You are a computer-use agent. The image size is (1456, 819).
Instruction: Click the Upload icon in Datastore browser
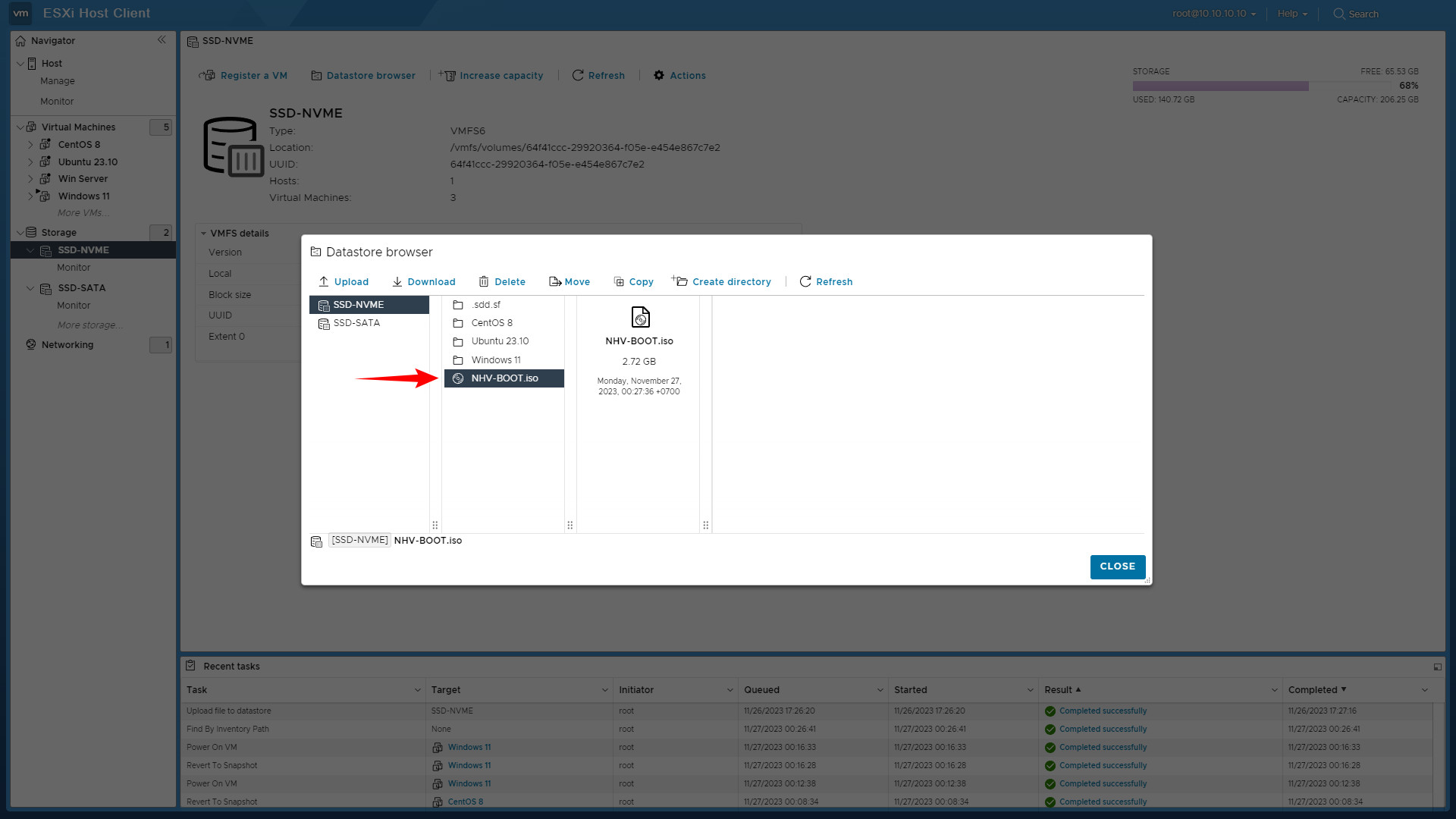[x=324, y=281]
